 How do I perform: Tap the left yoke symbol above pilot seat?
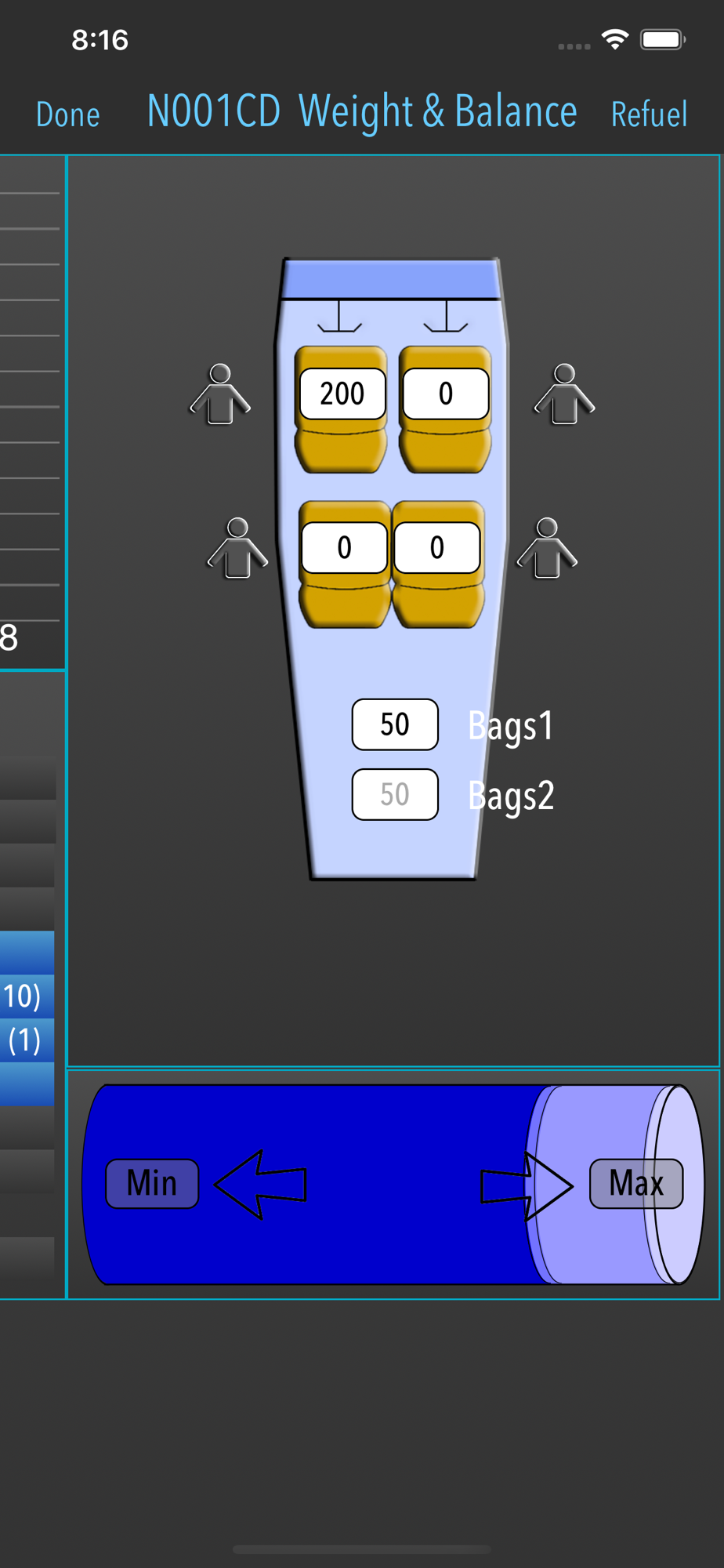(339, 316)
